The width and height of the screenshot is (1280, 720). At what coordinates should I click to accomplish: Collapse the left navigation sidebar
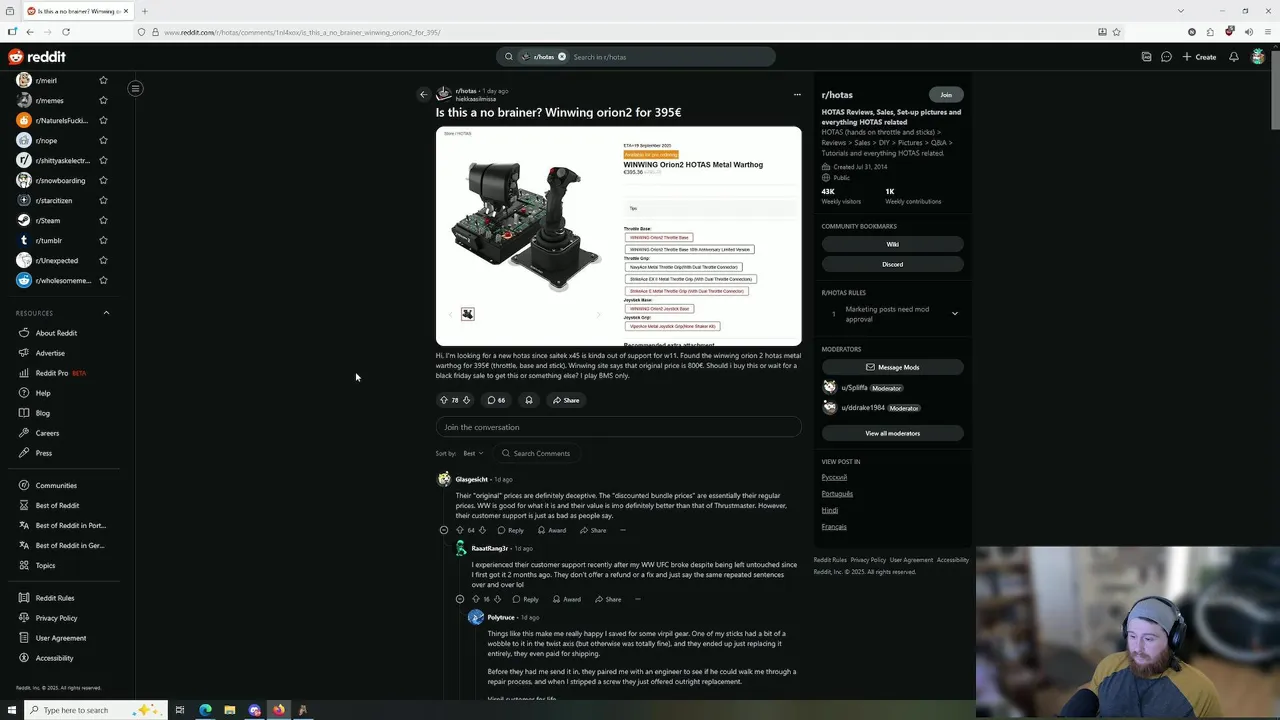click(135, 88)
